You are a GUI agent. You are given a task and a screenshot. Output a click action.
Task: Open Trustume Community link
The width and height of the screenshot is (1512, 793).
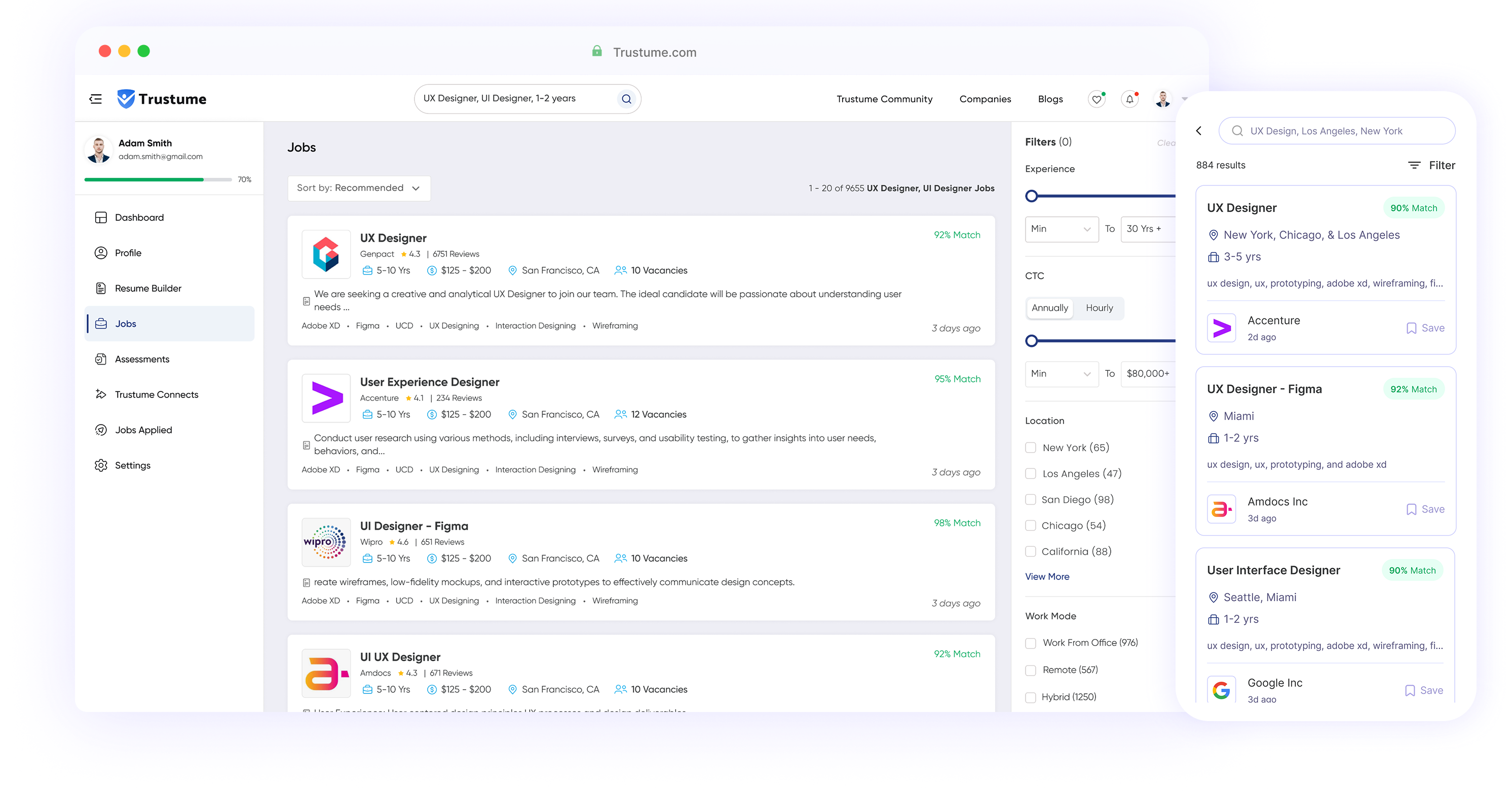[x=884, y=99]
